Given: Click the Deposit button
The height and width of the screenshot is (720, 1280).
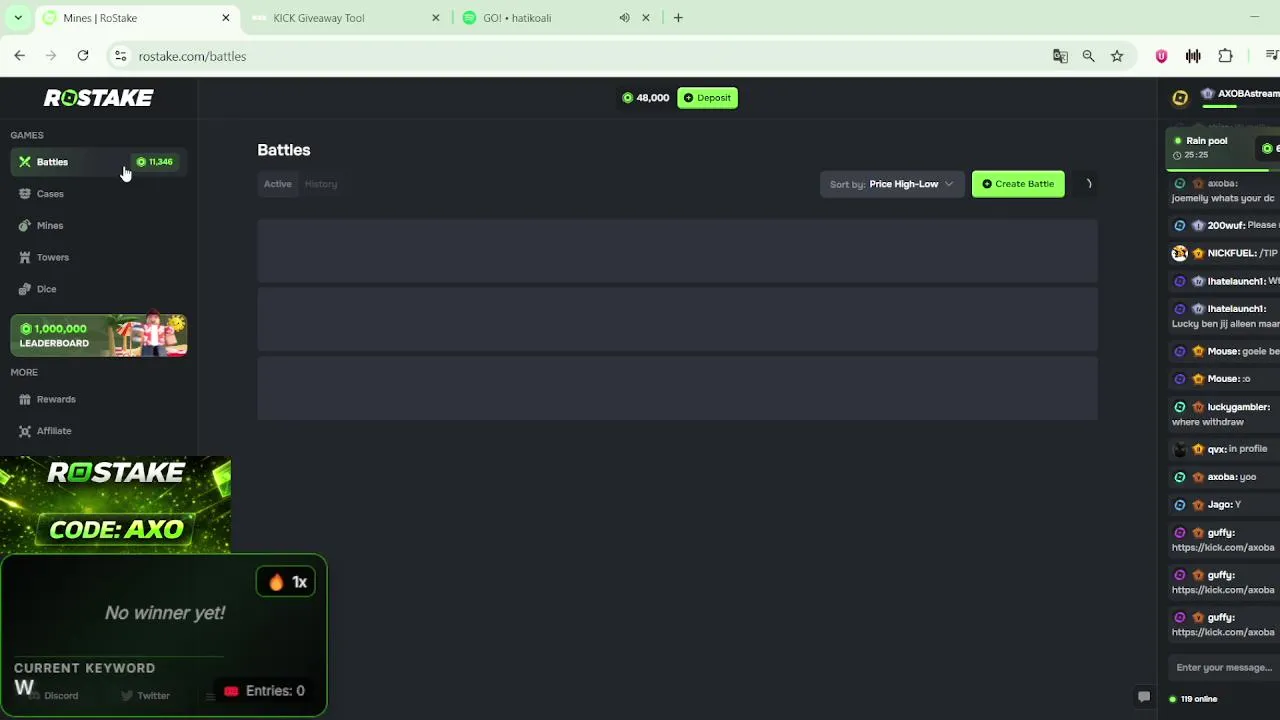Looking at the screenshot, I should pos(707,98).
